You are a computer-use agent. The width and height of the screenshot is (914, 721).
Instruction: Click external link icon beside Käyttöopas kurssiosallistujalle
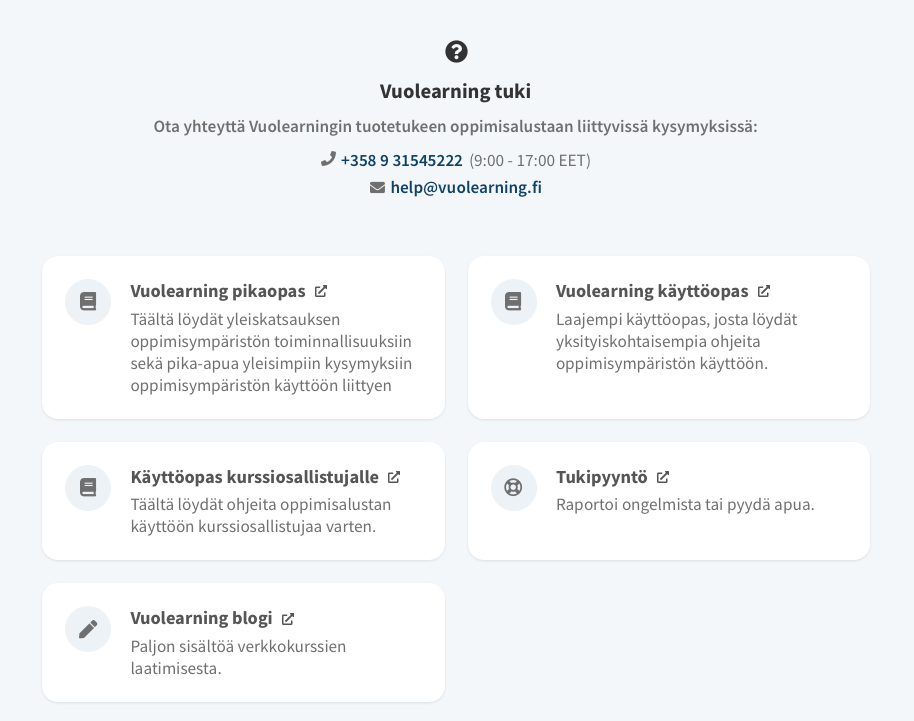[x=394, y=477]
